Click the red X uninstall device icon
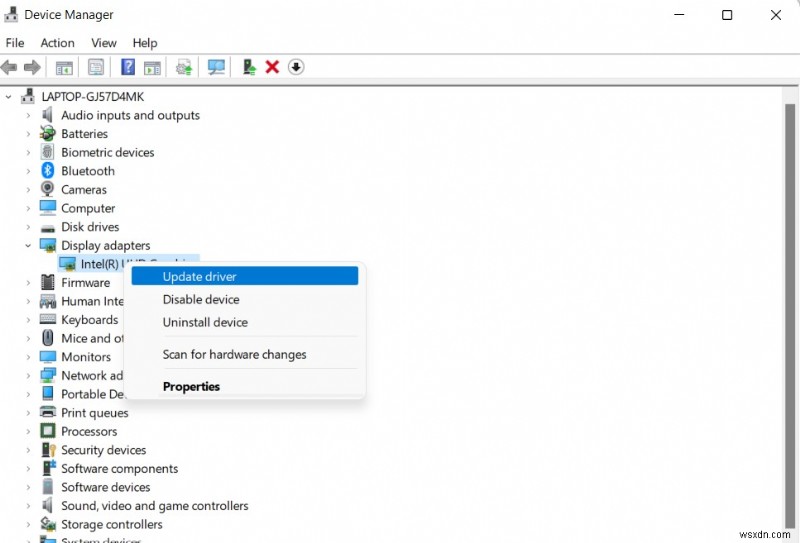 (x=272, y=67)
